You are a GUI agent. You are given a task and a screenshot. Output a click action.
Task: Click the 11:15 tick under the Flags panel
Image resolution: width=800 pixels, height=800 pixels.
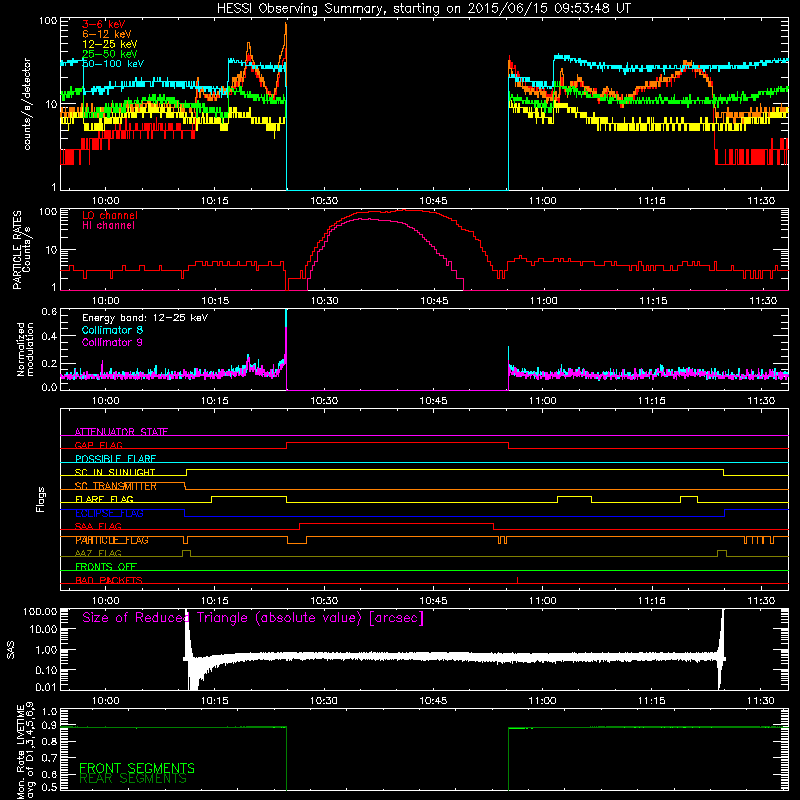point(652,601)
